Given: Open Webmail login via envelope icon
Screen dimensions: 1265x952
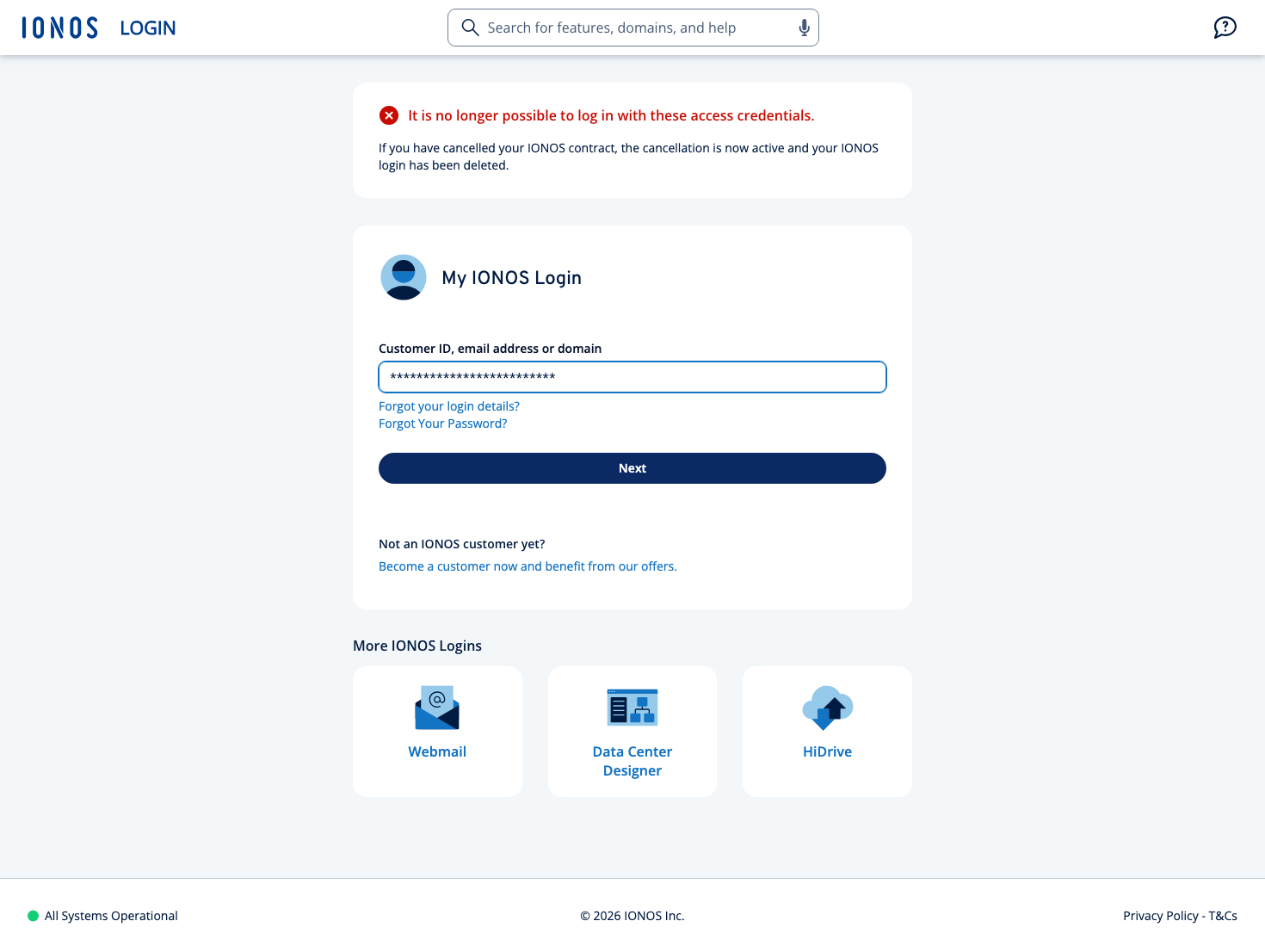Looking at the screenshot, I should pos(437,708).
